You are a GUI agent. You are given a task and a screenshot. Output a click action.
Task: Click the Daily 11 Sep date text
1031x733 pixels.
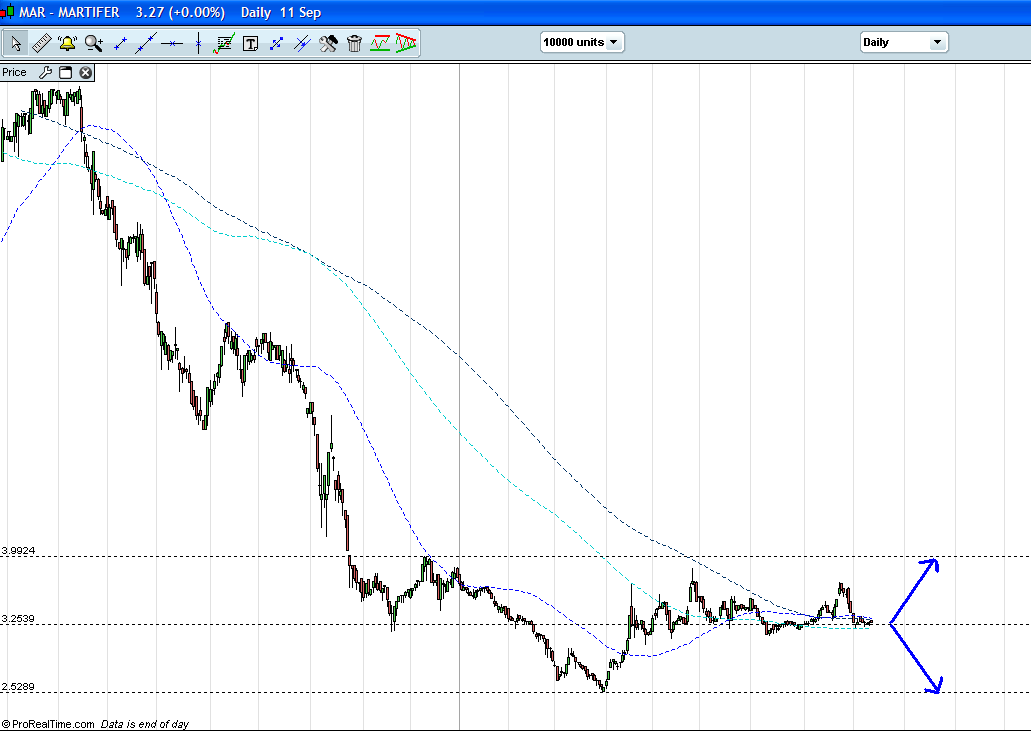(x=281, y=12)
